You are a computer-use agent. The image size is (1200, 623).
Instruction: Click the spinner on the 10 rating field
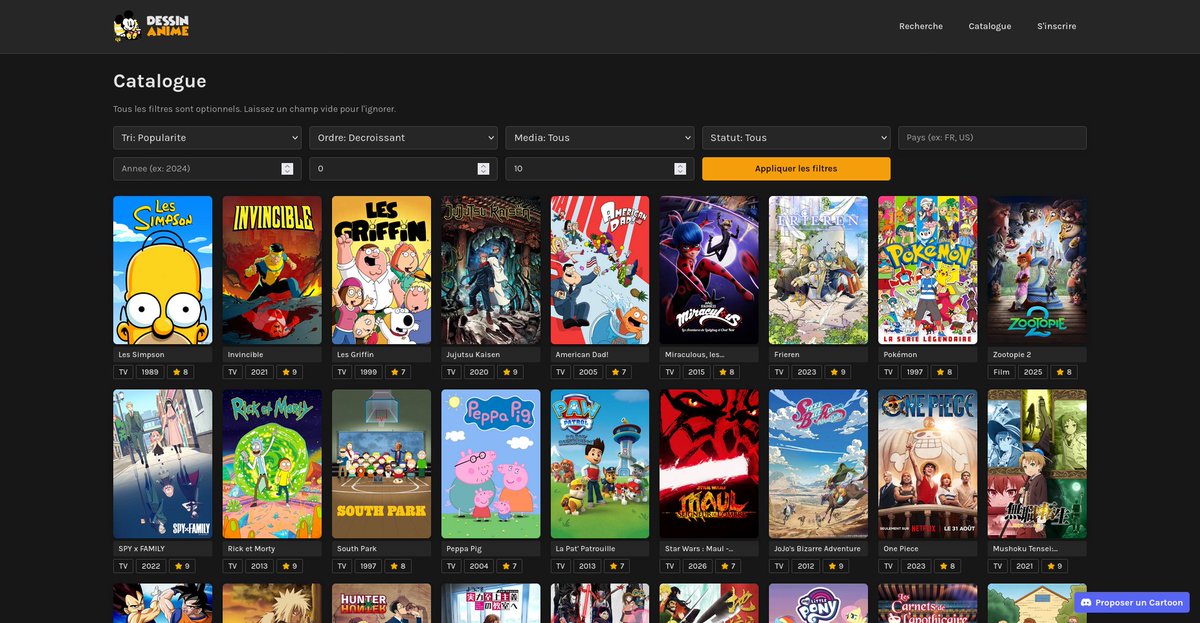pos(679,169)
